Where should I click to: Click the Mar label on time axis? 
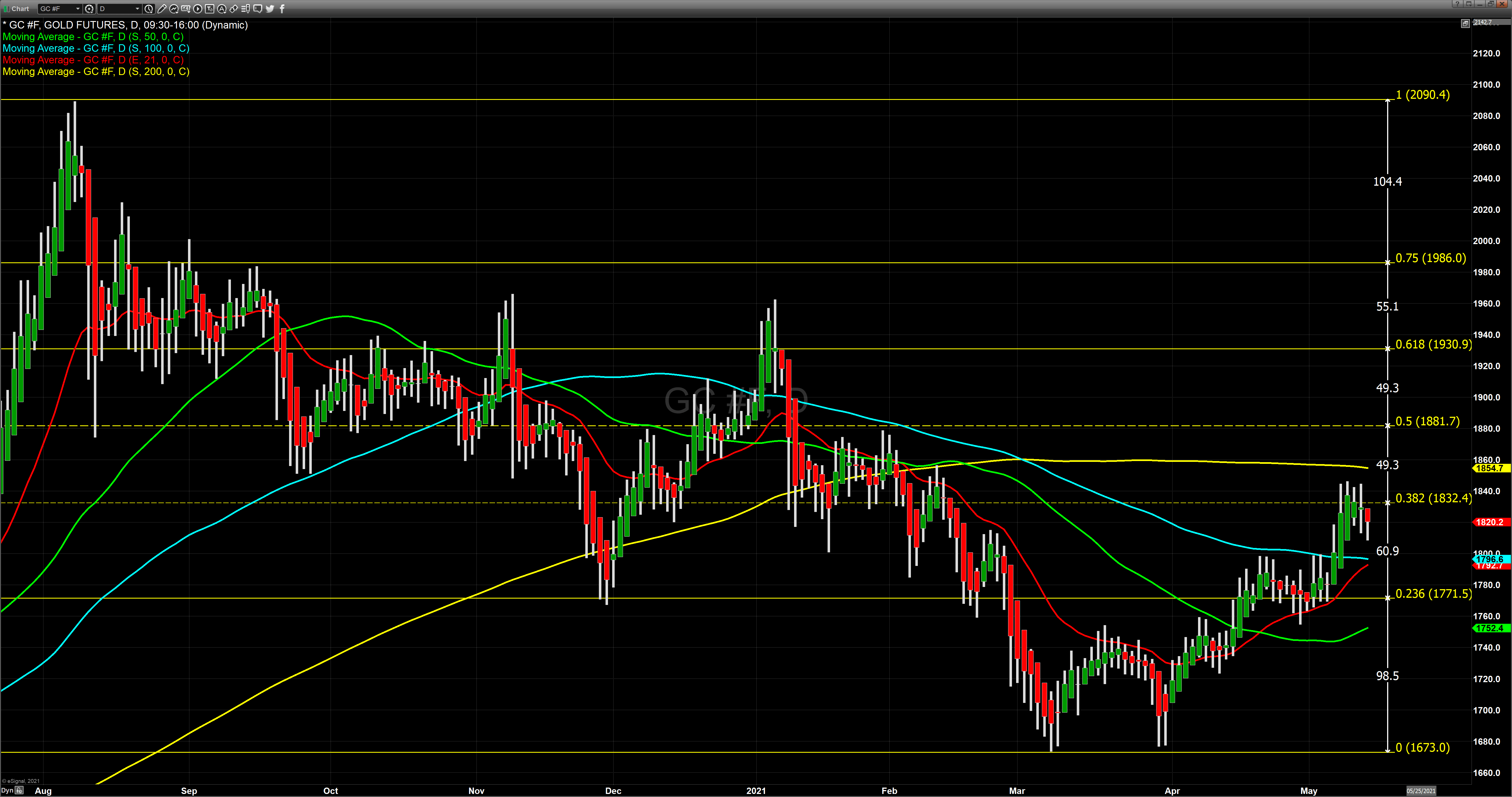(x=1017, y=791)
